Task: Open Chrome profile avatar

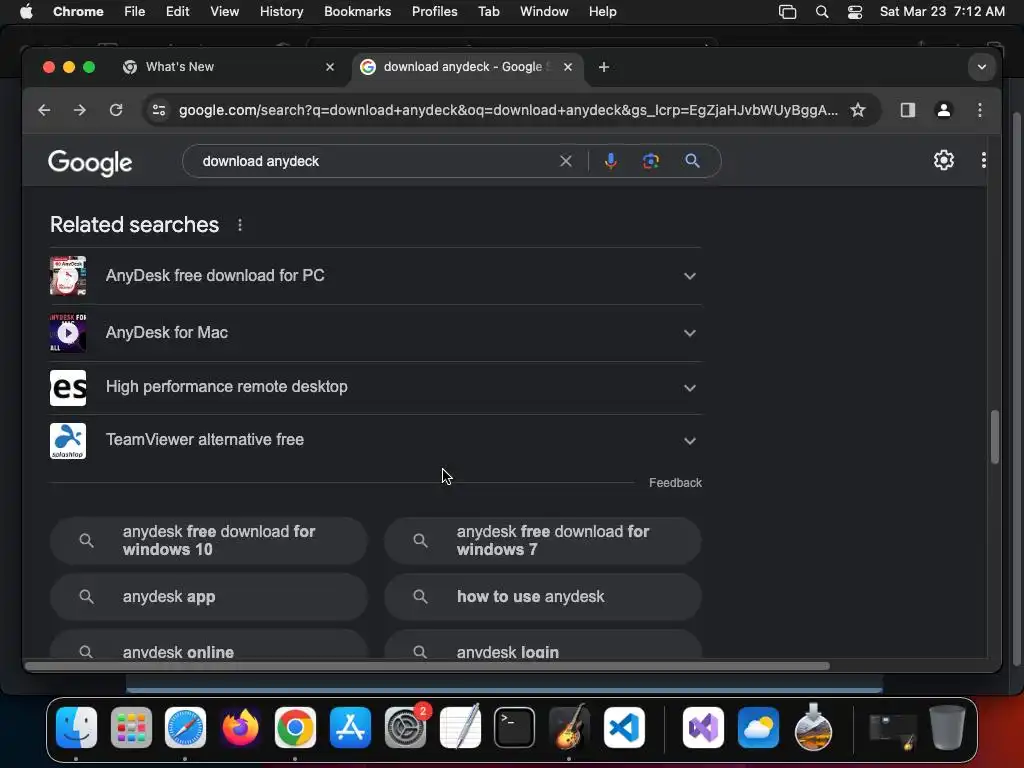Action: pos(943,110)
